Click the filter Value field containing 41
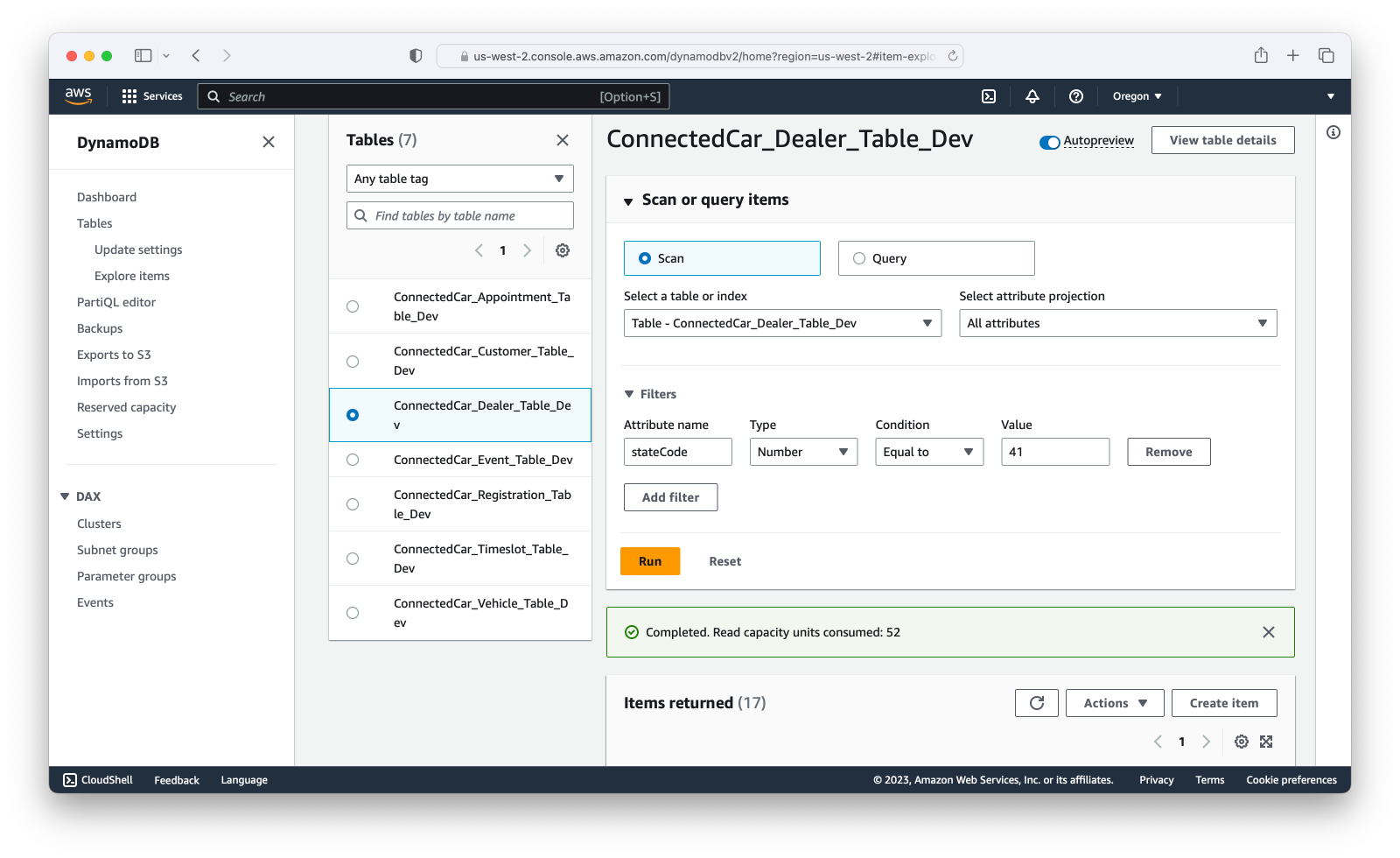The image size is (1400, 858). pos(1055,452)
